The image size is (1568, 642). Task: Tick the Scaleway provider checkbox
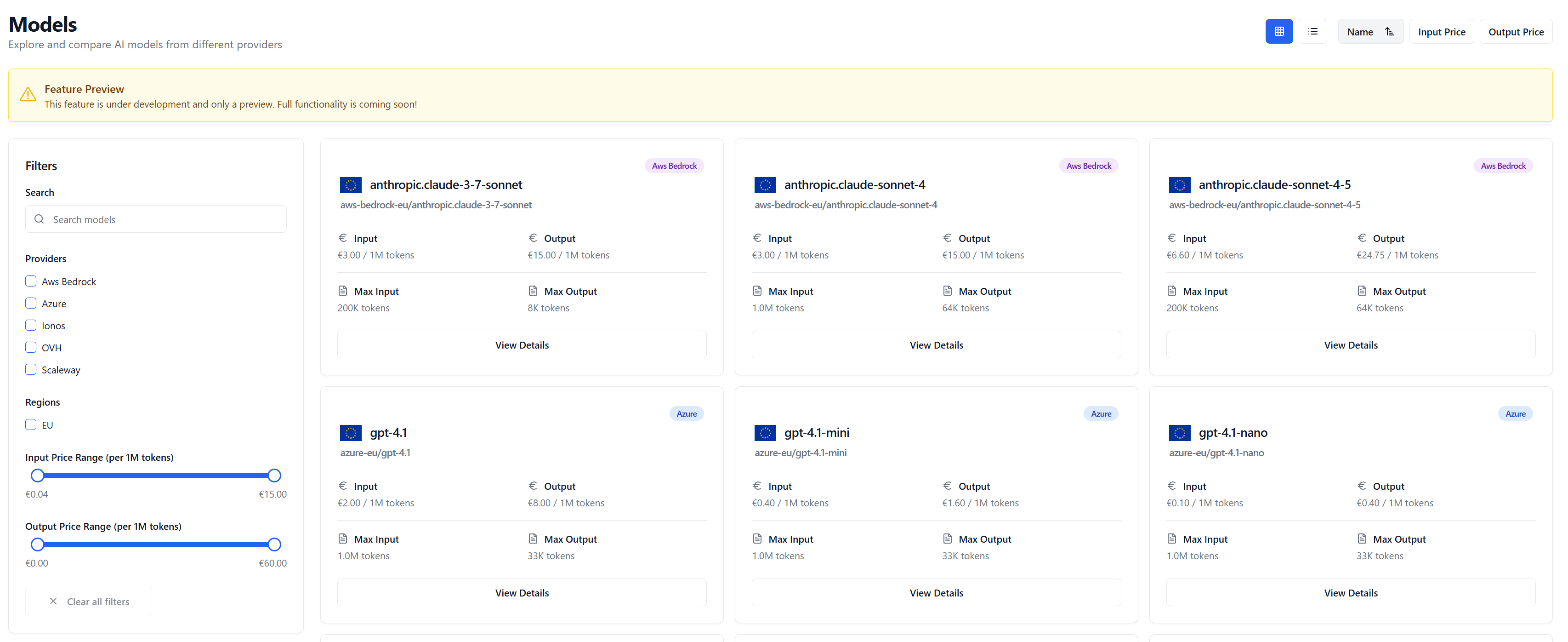pos(31,369)
